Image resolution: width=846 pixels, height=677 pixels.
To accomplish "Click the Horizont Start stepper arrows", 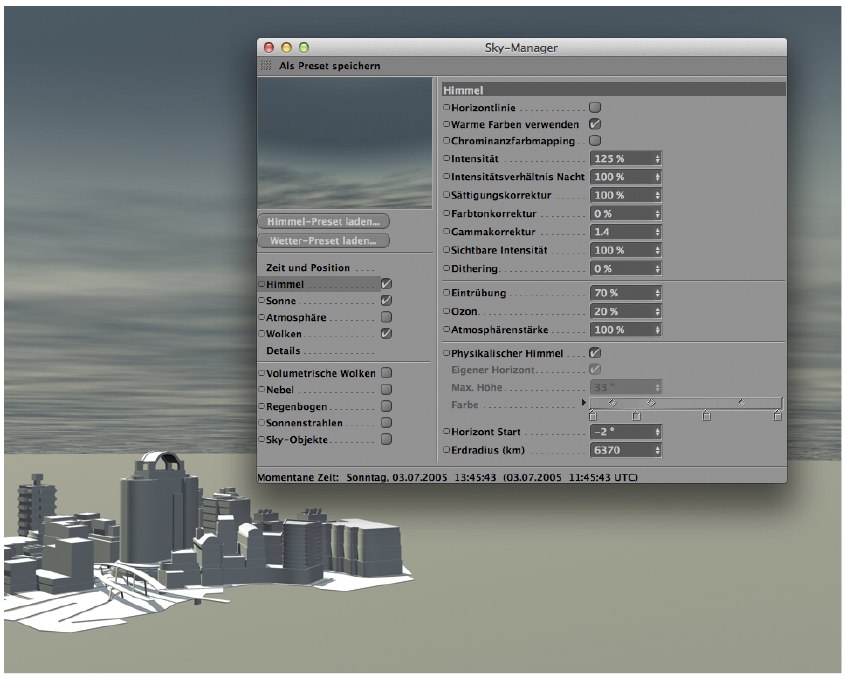I will point(657,432).
